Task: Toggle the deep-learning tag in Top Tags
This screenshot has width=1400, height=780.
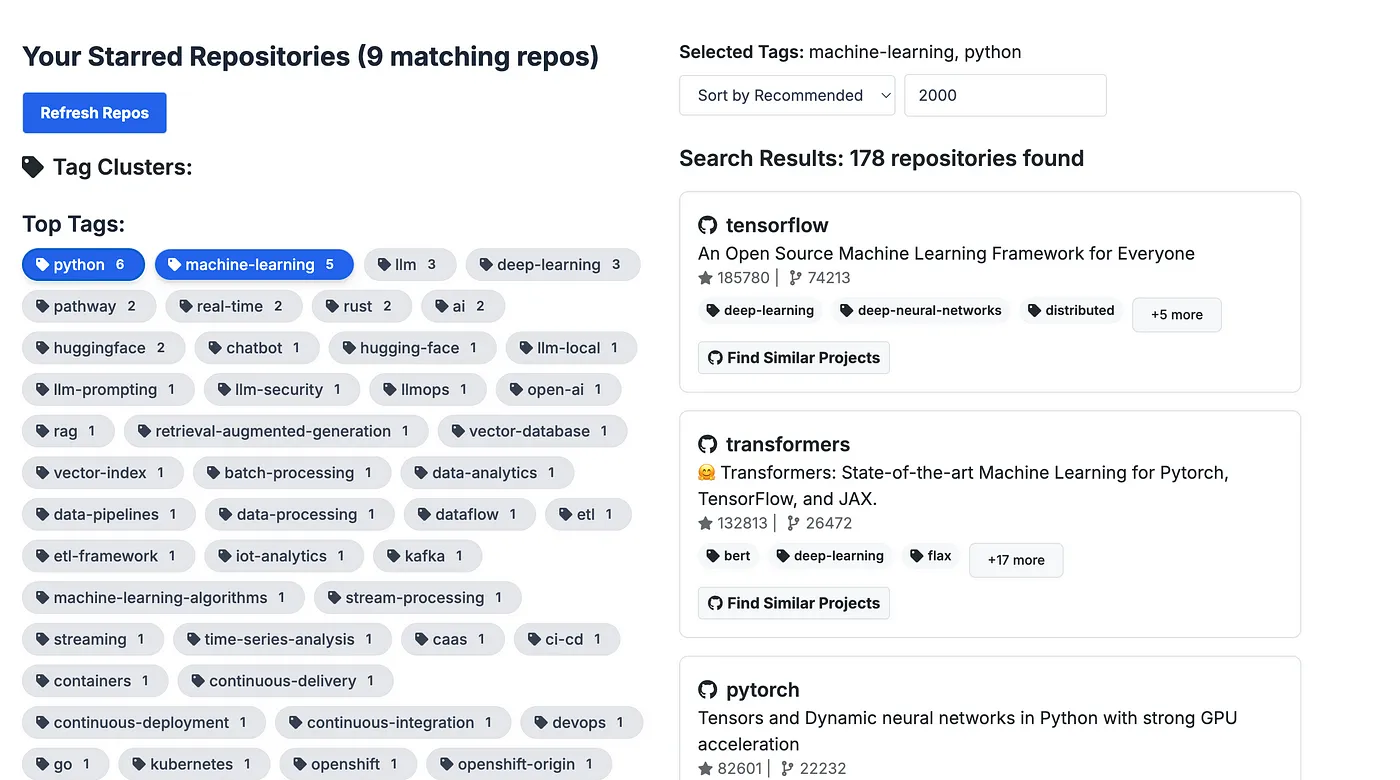Action: (x=553, y=265)
